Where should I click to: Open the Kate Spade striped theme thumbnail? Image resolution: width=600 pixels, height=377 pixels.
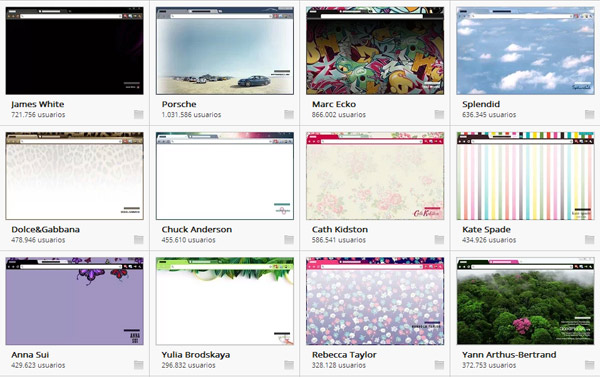525,176
